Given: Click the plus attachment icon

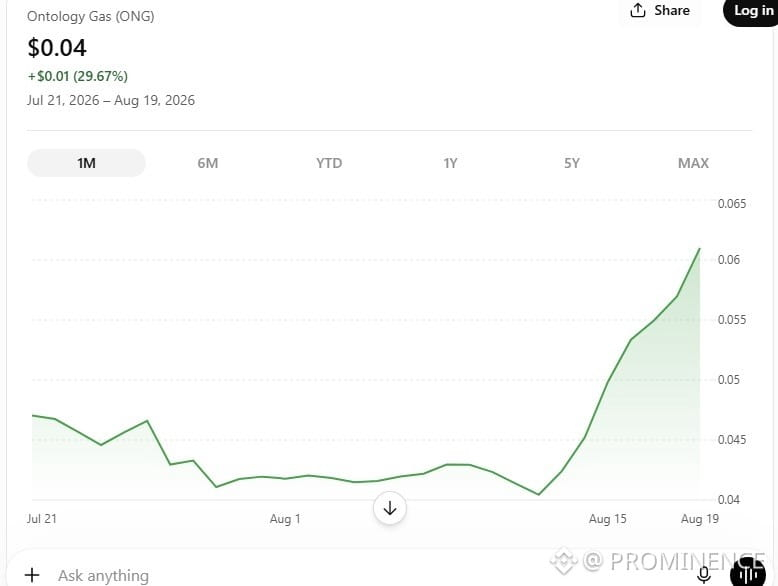Looking at the screenshot, I should [x=32, y=575].
